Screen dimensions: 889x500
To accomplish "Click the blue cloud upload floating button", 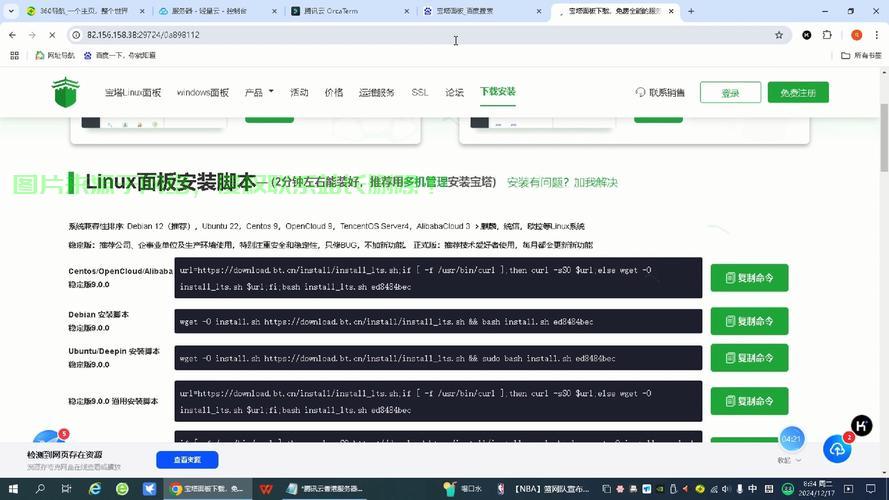I will (x=837, y=450).
